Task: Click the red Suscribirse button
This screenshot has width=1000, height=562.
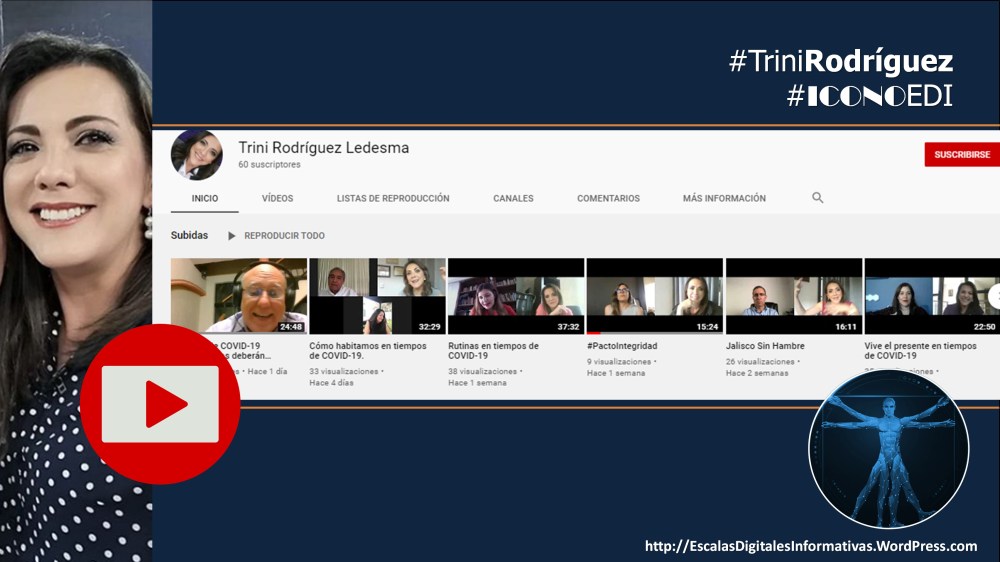Action: (962, 154)
